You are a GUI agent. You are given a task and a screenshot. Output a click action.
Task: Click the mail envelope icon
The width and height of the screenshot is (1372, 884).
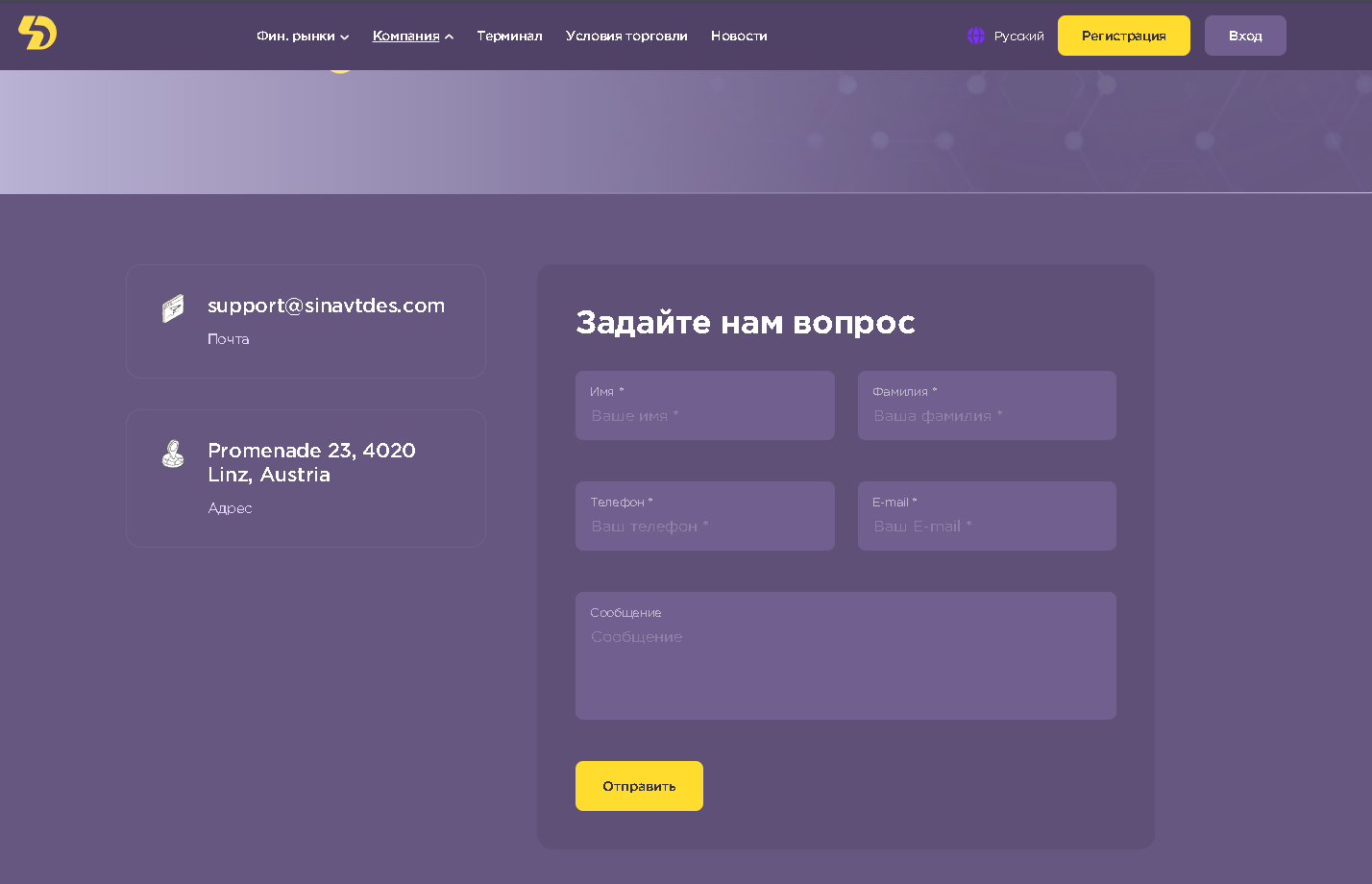[173, 308]
